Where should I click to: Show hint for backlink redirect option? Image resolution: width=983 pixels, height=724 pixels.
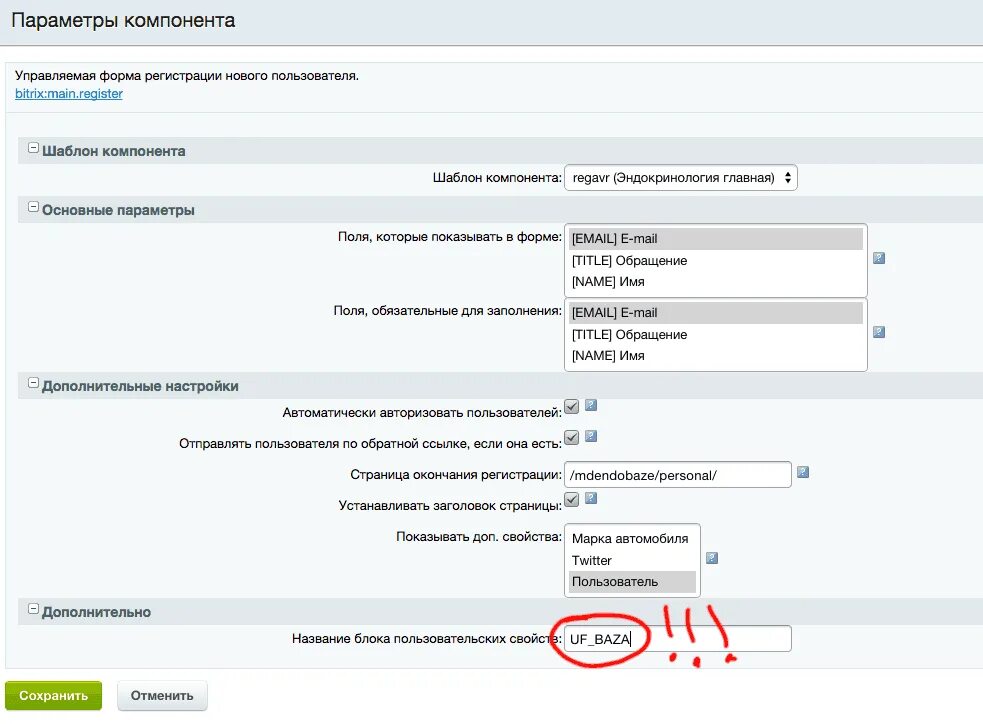591,436
